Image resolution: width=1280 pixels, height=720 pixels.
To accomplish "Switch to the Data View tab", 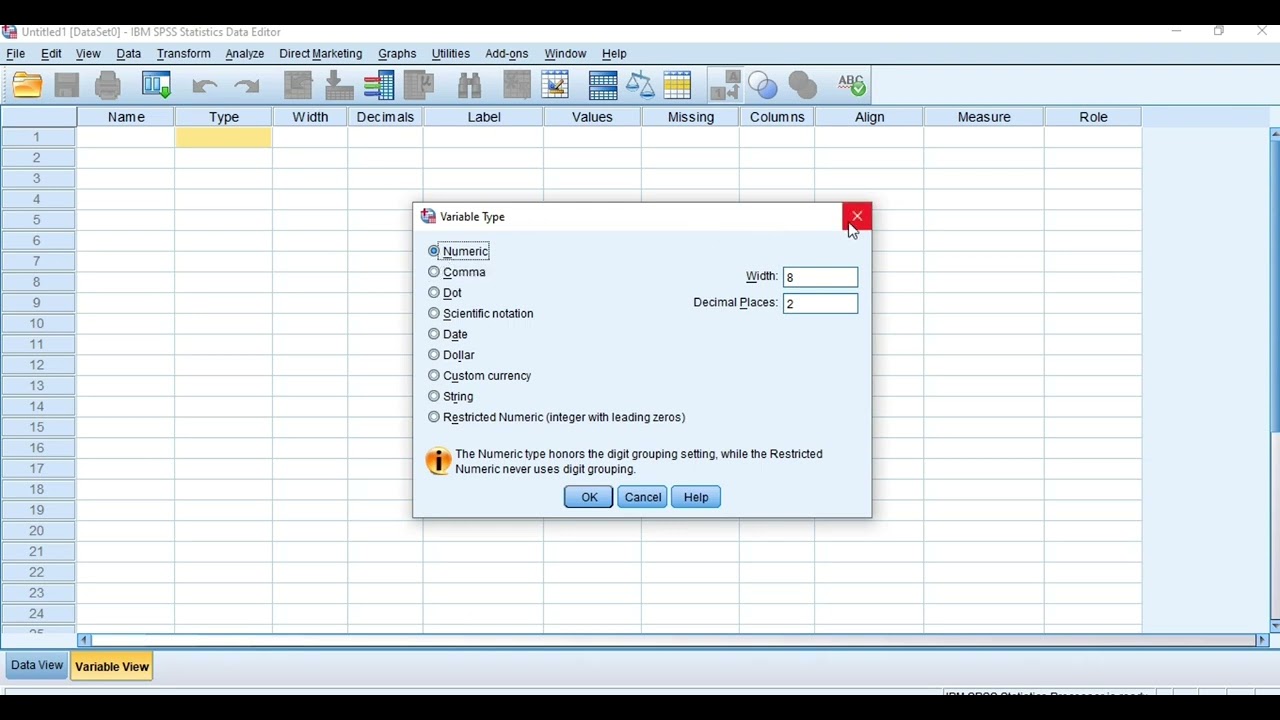I will tap(37, 666).
